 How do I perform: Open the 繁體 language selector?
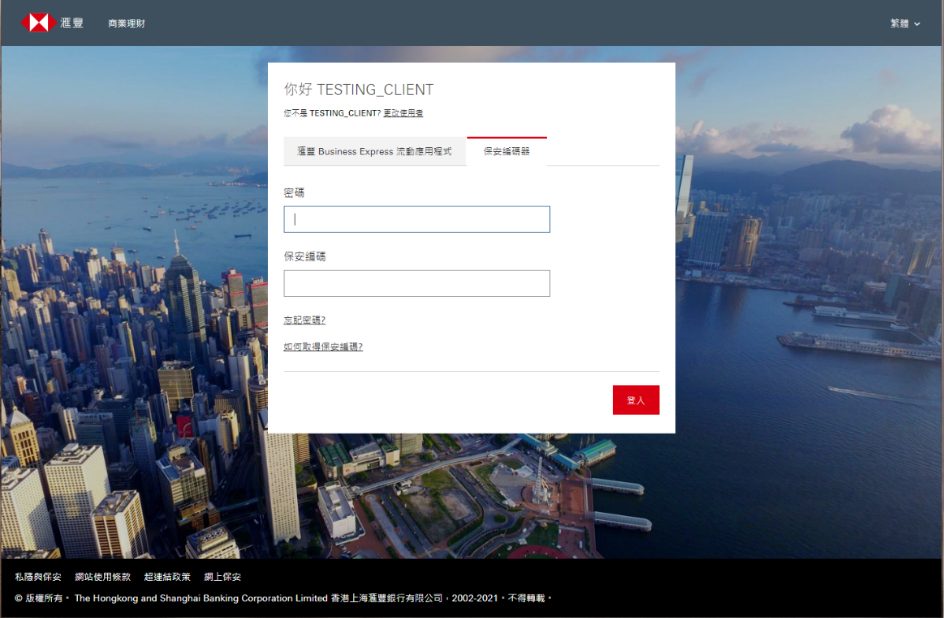click(899, 23)
